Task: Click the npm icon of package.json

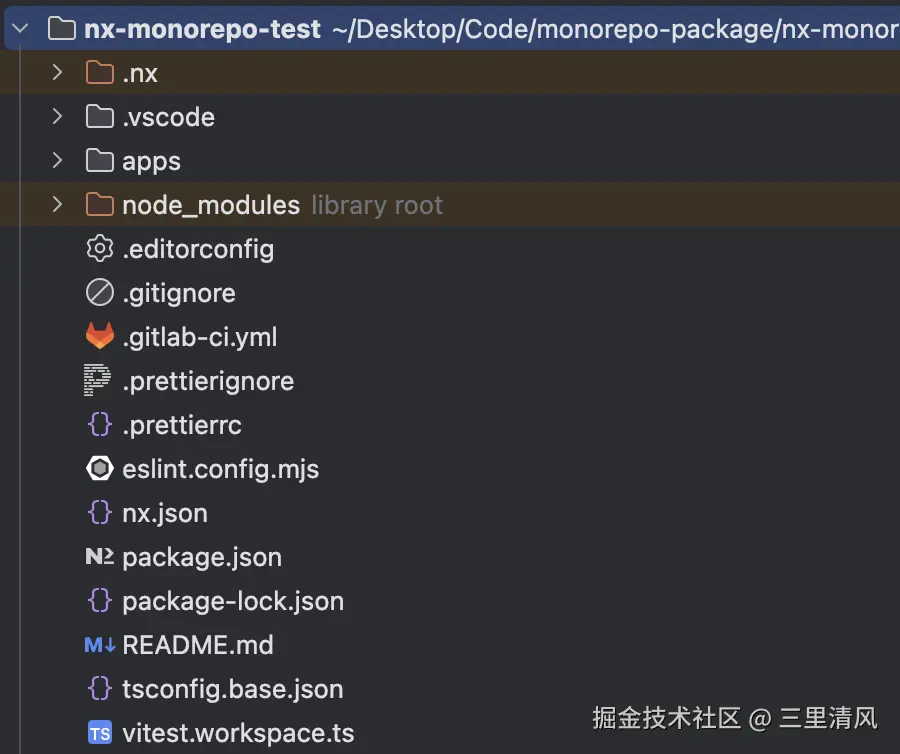Action: (100, 556)
